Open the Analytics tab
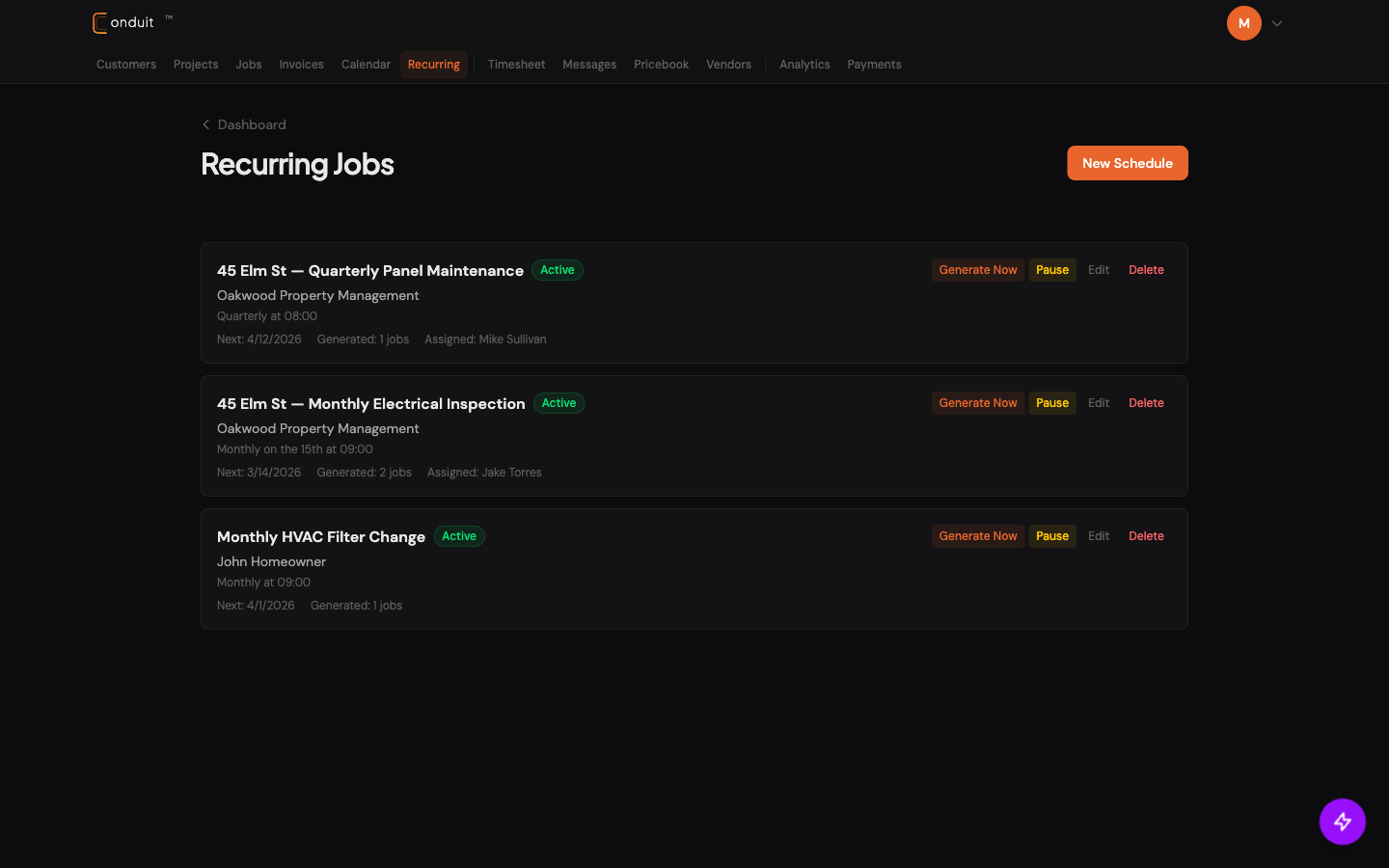 [x=804, y=65]
